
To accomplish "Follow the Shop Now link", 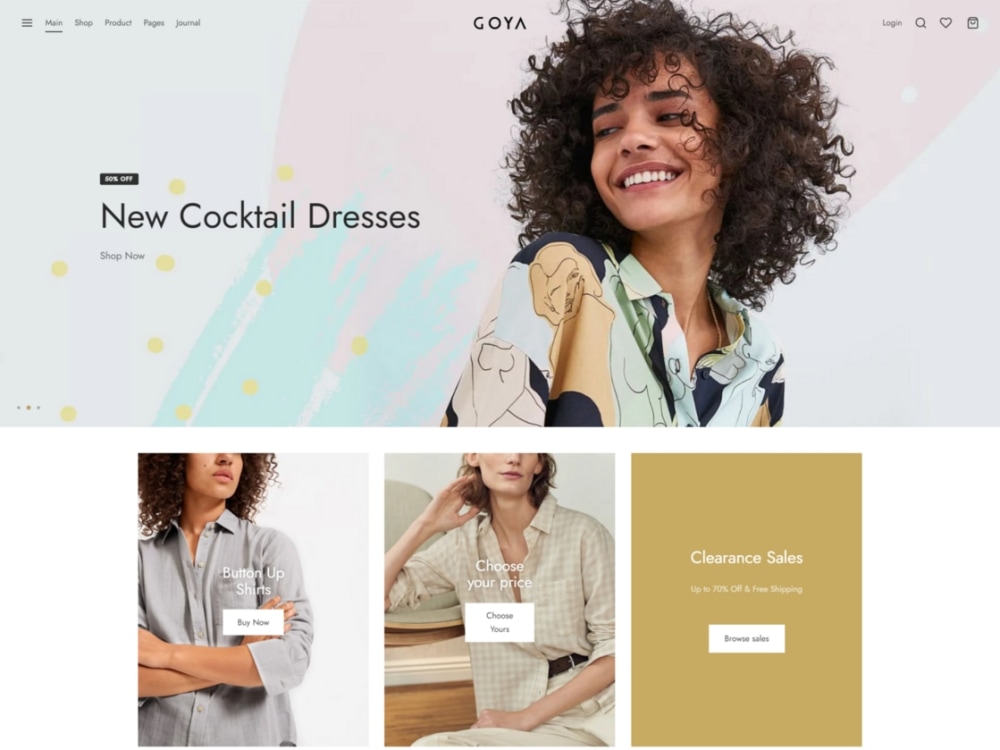I will pyautogui.click(x=122, y=256).
